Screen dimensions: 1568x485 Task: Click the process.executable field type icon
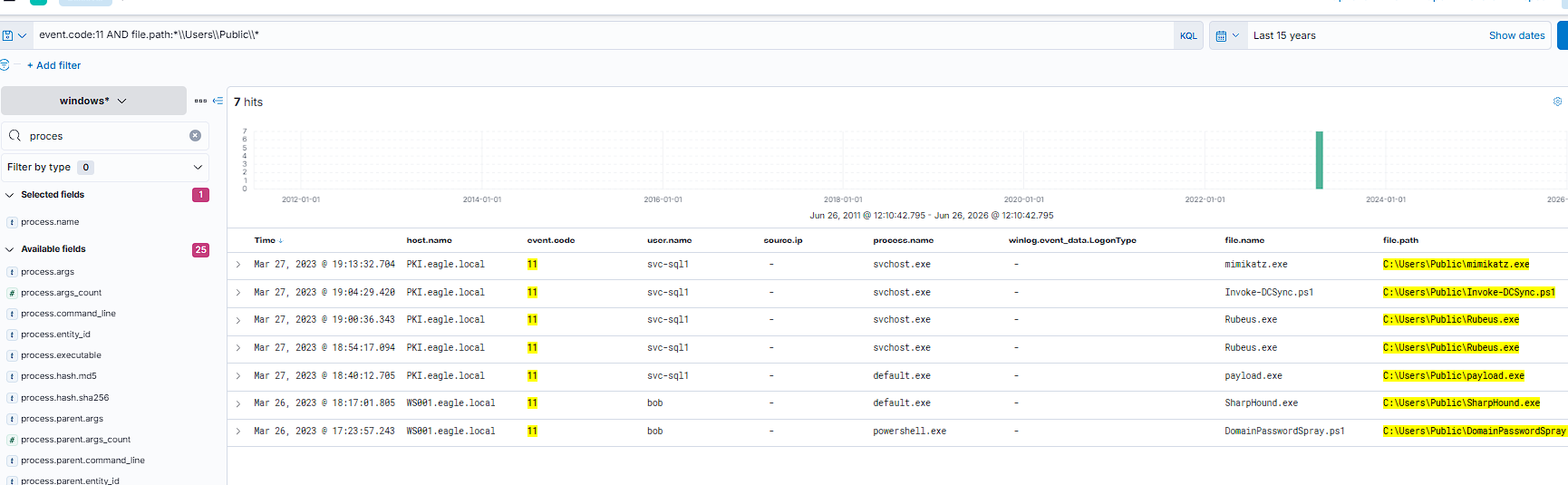tap(12, 355)
